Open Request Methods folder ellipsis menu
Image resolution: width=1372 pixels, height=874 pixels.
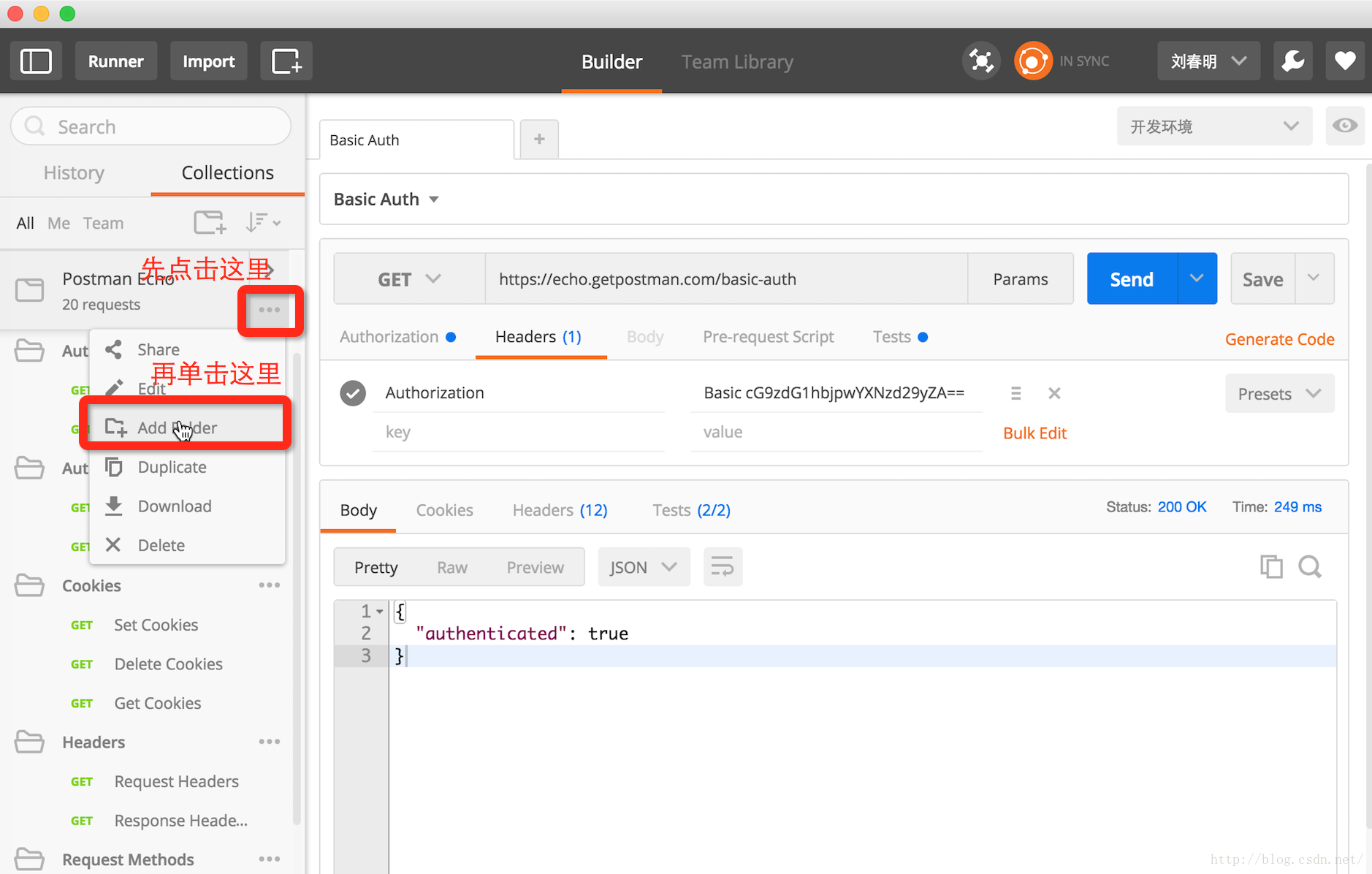point(270,859)
